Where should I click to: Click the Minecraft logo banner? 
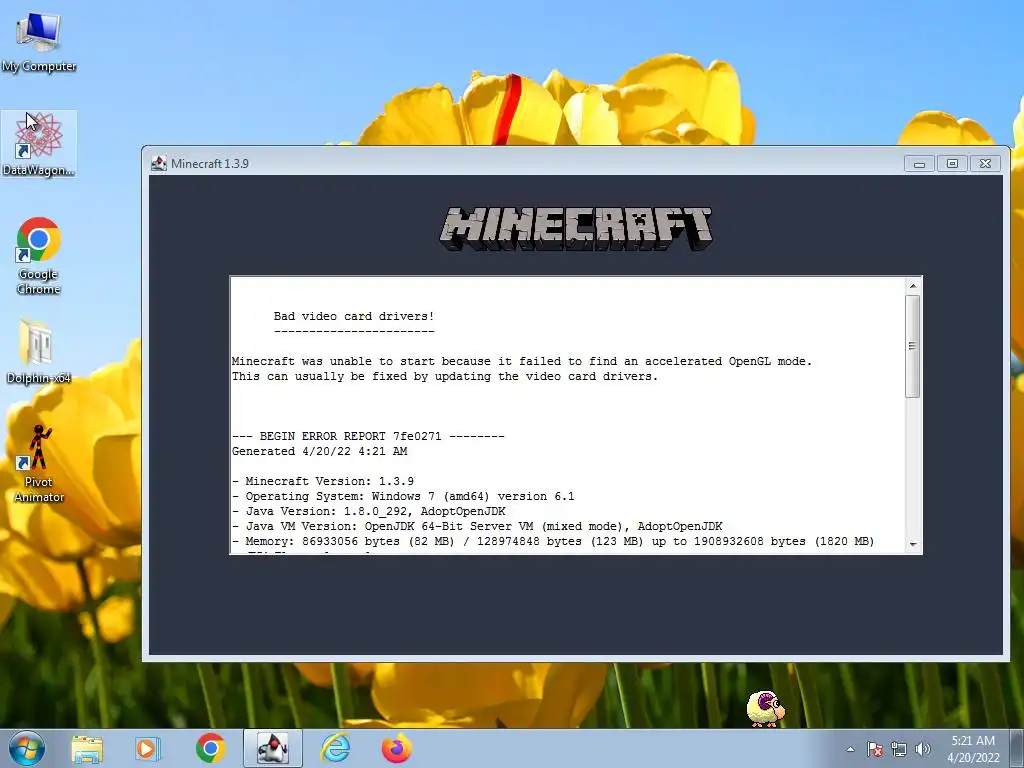click(x=576, y=229)
